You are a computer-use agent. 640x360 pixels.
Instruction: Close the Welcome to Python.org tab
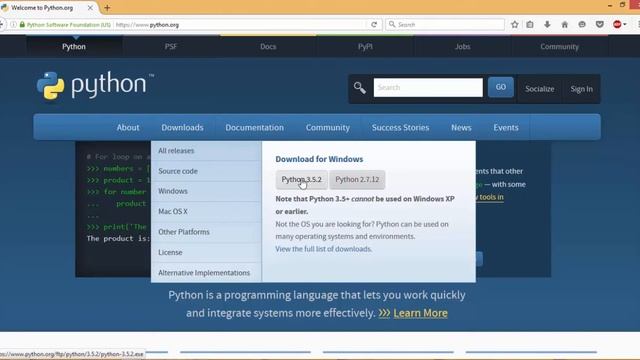[x=90, y=8]
